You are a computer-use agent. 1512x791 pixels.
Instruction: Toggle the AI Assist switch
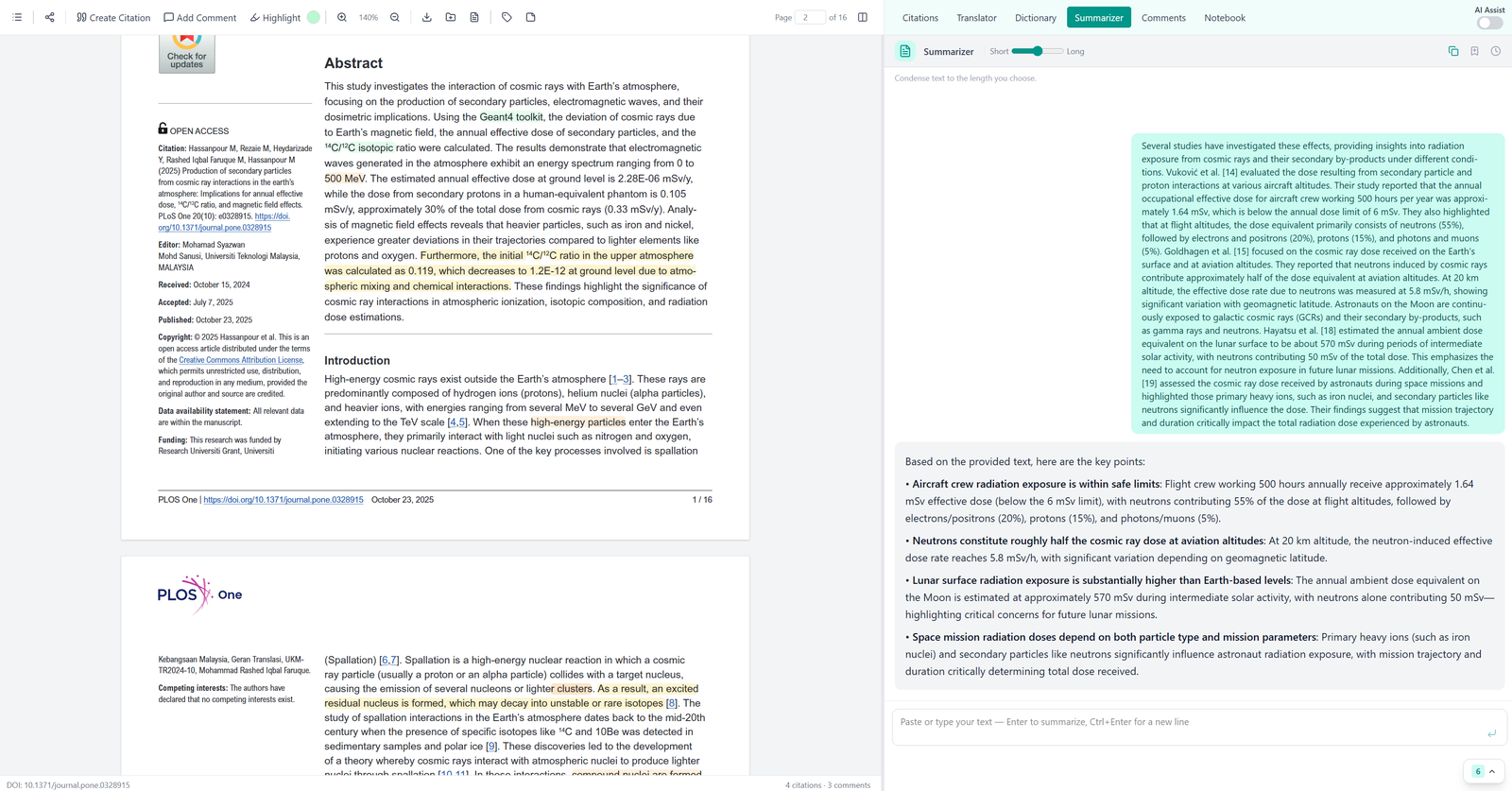click(1489, 23)
